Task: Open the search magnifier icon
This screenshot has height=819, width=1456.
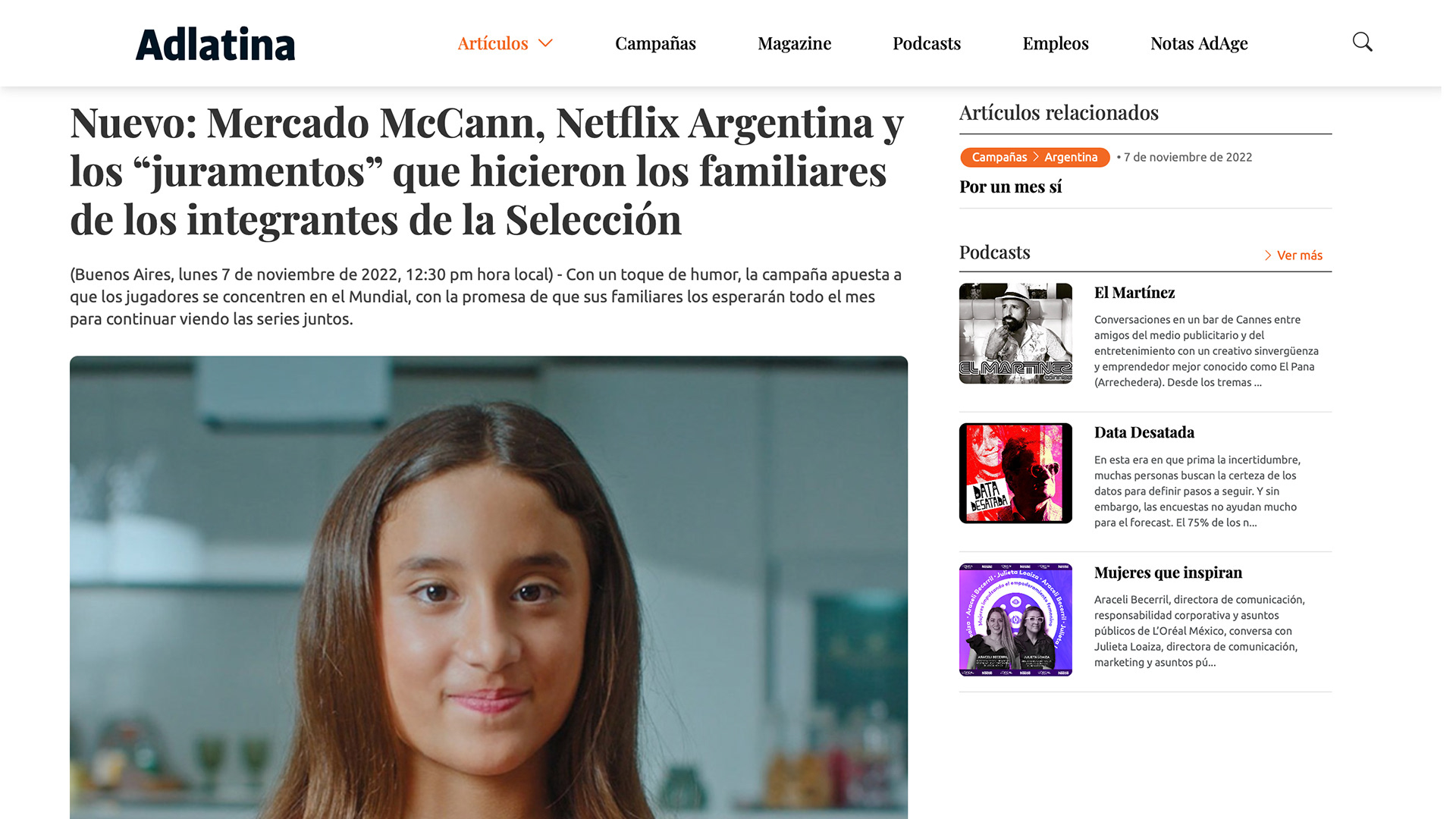Action: pos(1362,42)
